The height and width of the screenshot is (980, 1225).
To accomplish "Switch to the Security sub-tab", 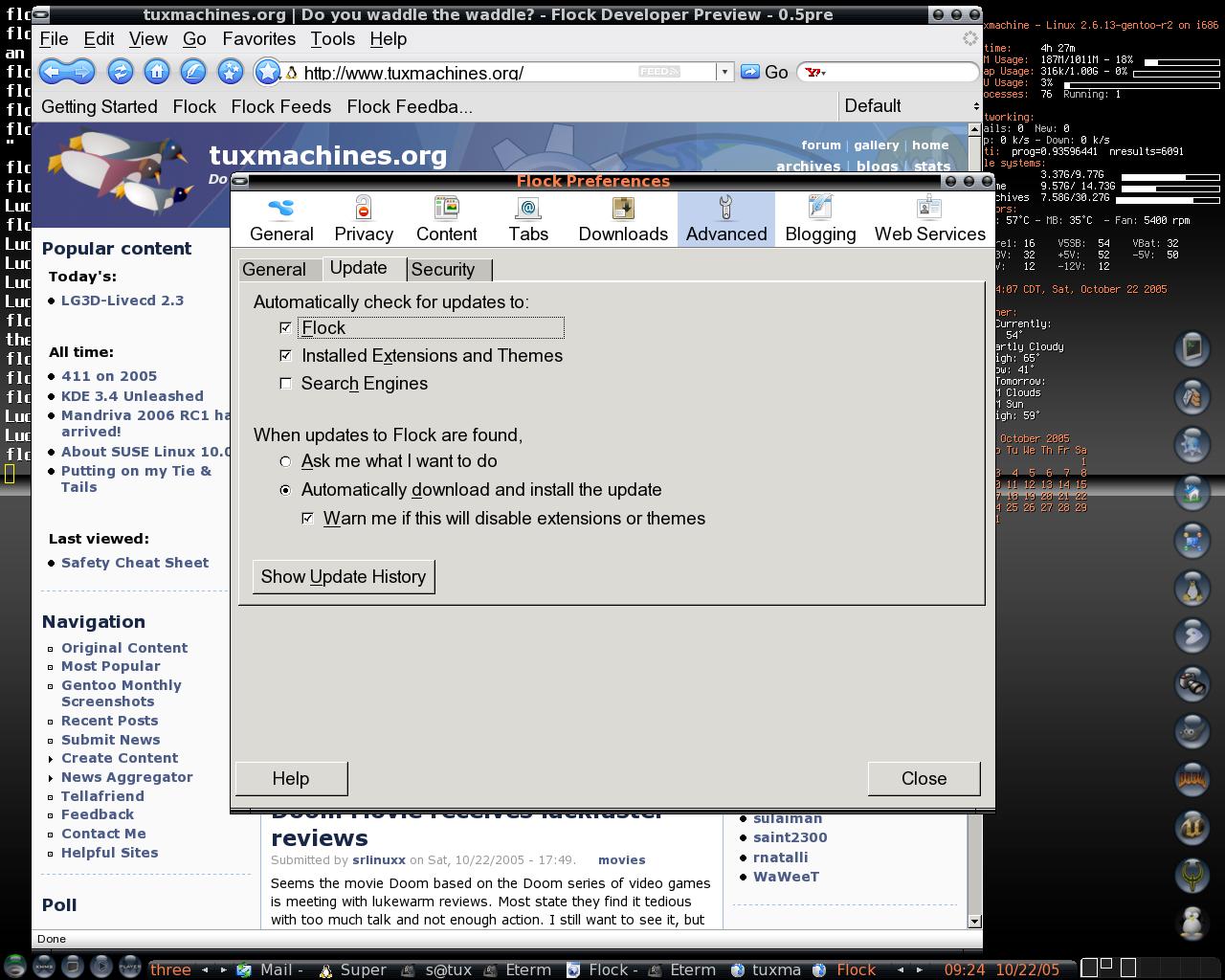I will coord(449,270).
